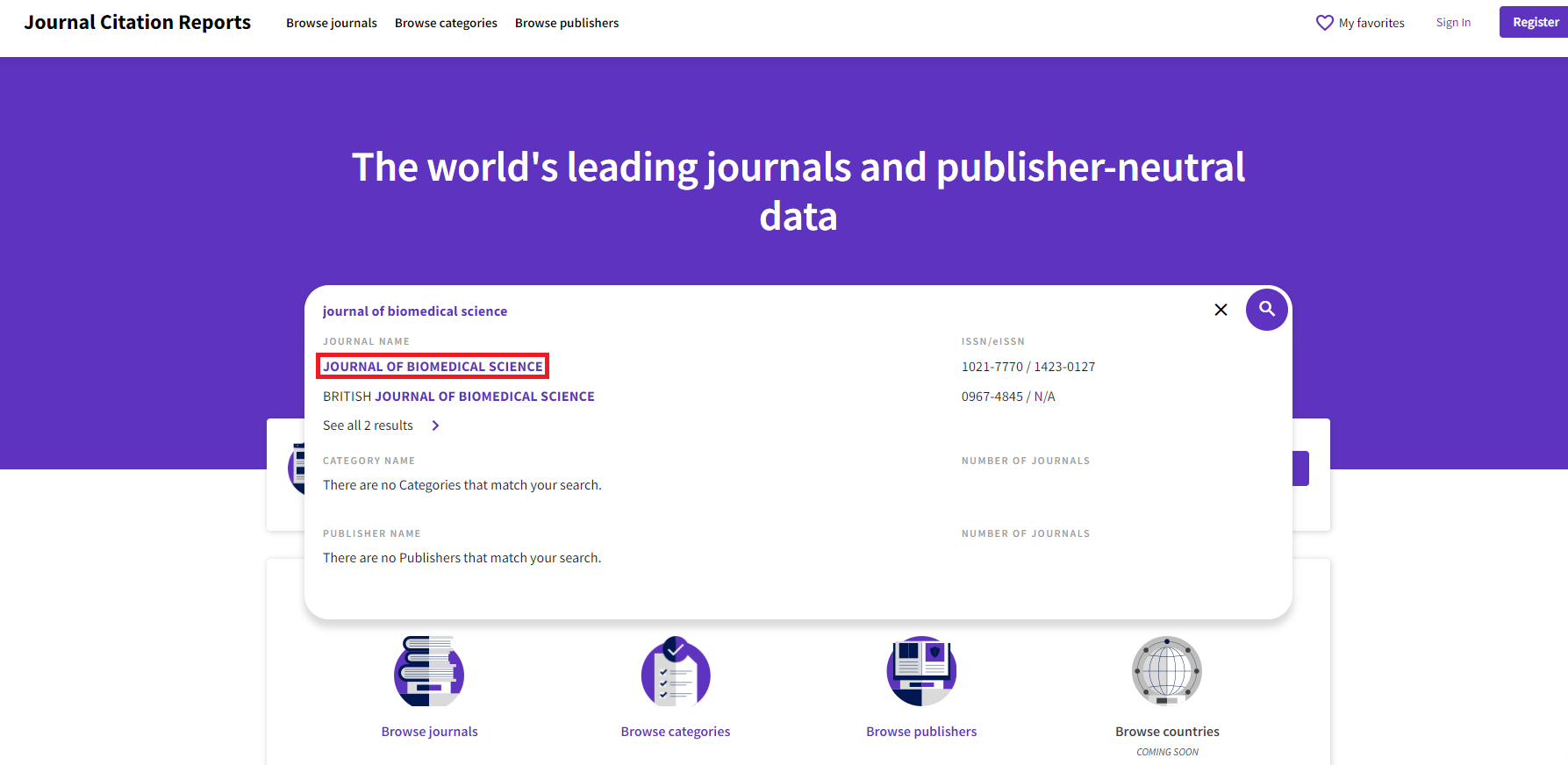Image resolution: width=1568 pixels, height=765 pixels.
Task: Click the search field containing journal of biomedical science
Action: (763, 311)
